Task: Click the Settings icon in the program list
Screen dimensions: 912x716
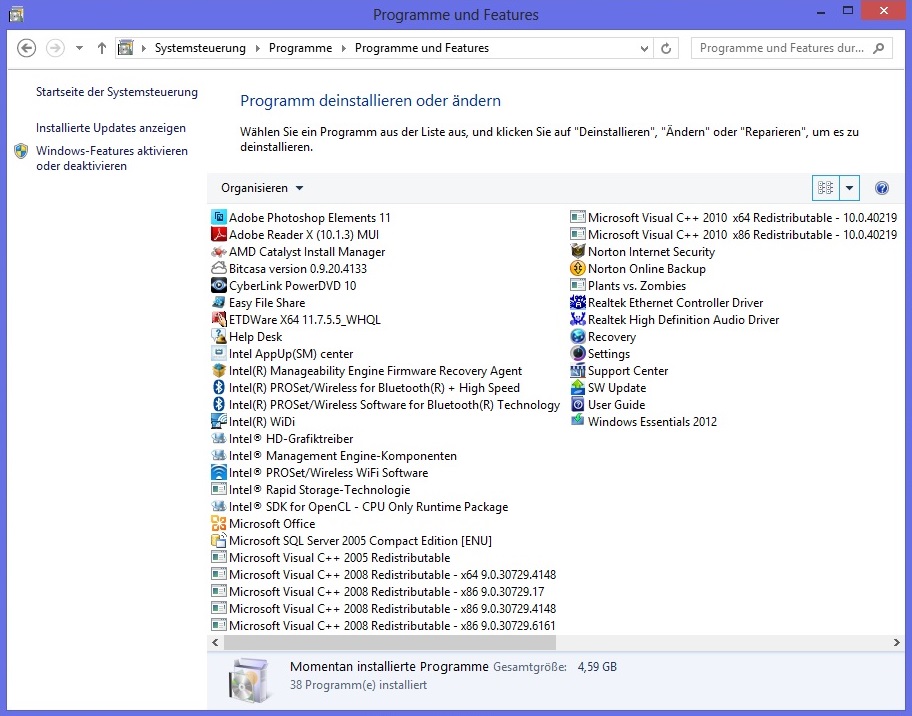Action: coord(578,354)
